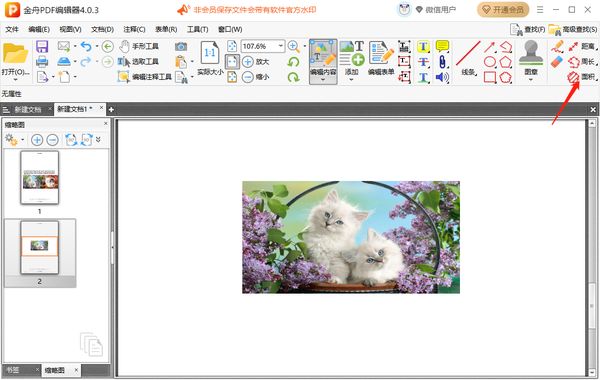Click the 开通会员 membership button
This screenshot has height=380, width=600.
click(x=503, y=10)
